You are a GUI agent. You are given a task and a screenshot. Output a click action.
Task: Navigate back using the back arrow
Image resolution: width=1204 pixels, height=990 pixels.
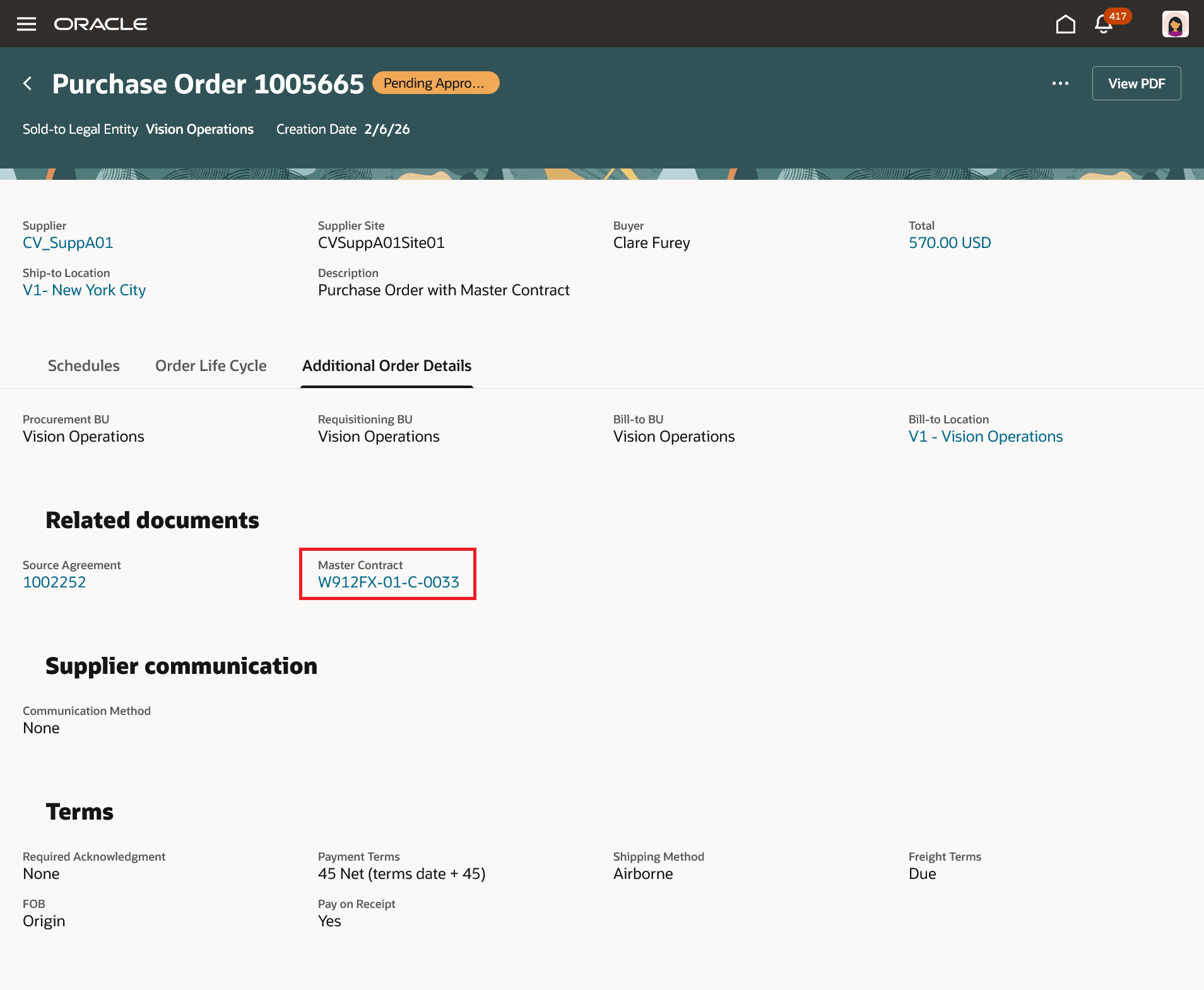tap(28, 83)
